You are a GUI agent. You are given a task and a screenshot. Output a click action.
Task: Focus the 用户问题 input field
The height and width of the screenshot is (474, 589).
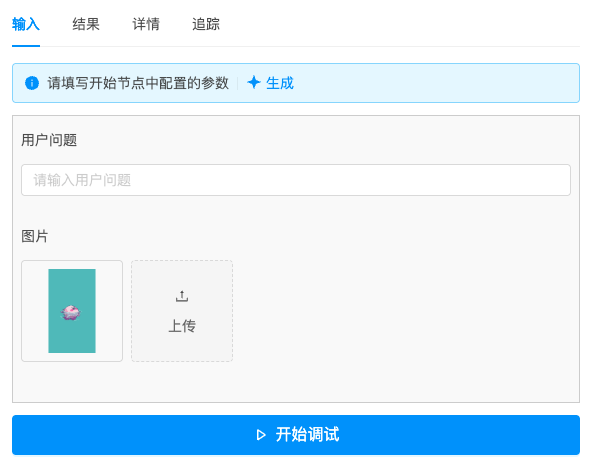pyautogui.click(x=296, y=180)
